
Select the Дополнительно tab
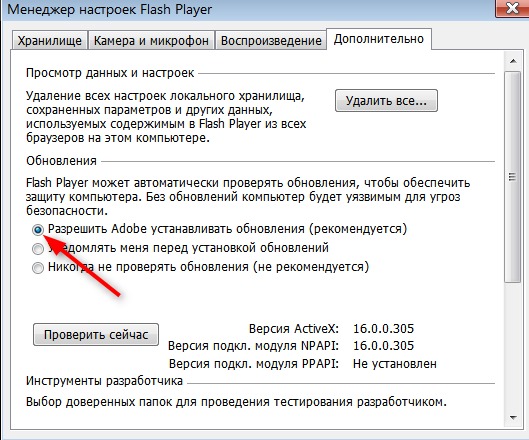(379, 39)
